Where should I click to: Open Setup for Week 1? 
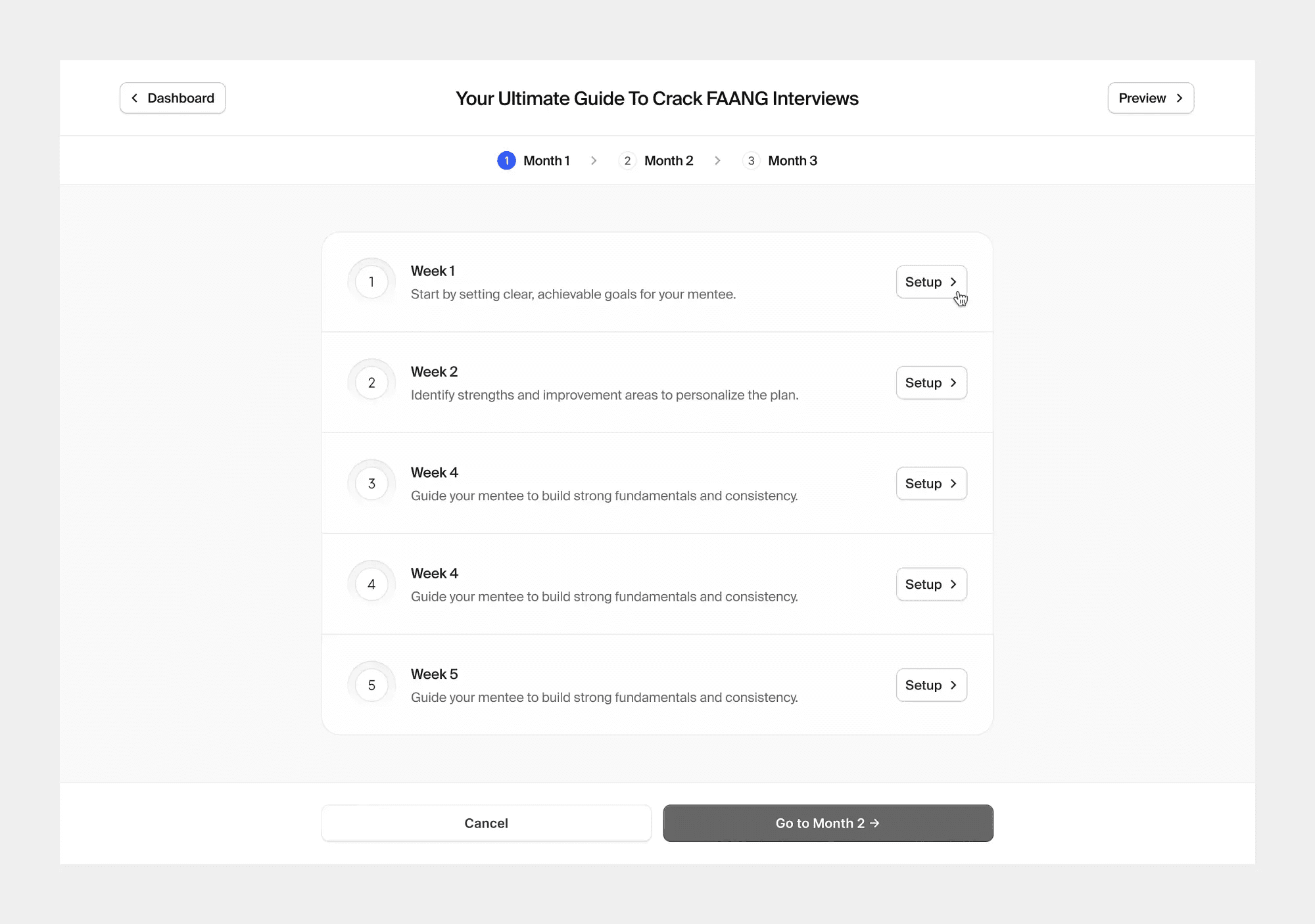click(932, 282)
